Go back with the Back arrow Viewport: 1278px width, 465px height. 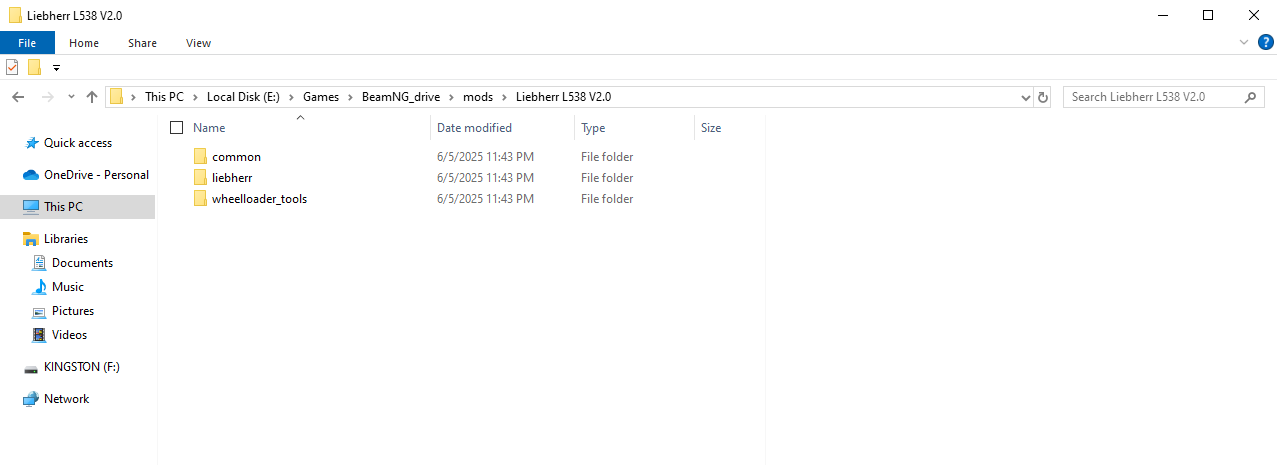click(x=17, y=97)
